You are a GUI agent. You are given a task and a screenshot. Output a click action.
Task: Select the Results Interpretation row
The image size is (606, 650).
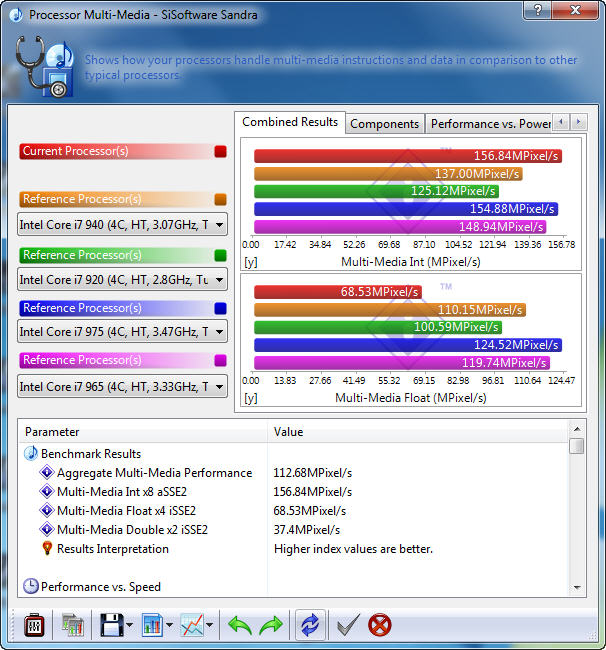click(x=293, y=549)
